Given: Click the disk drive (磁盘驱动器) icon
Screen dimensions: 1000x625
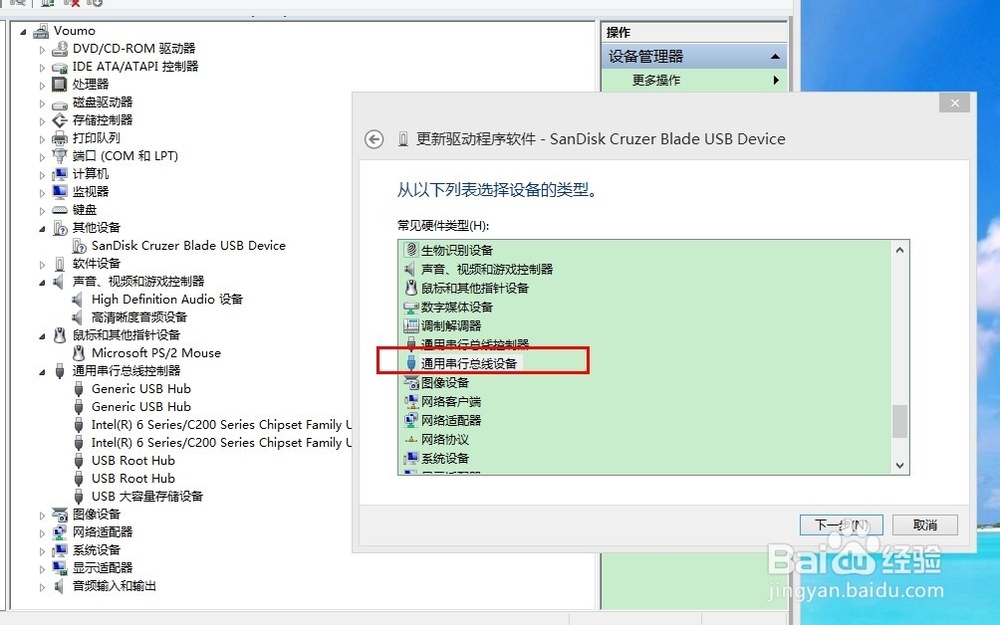Looking at the screenshot, I should click(x=60, y=103).
